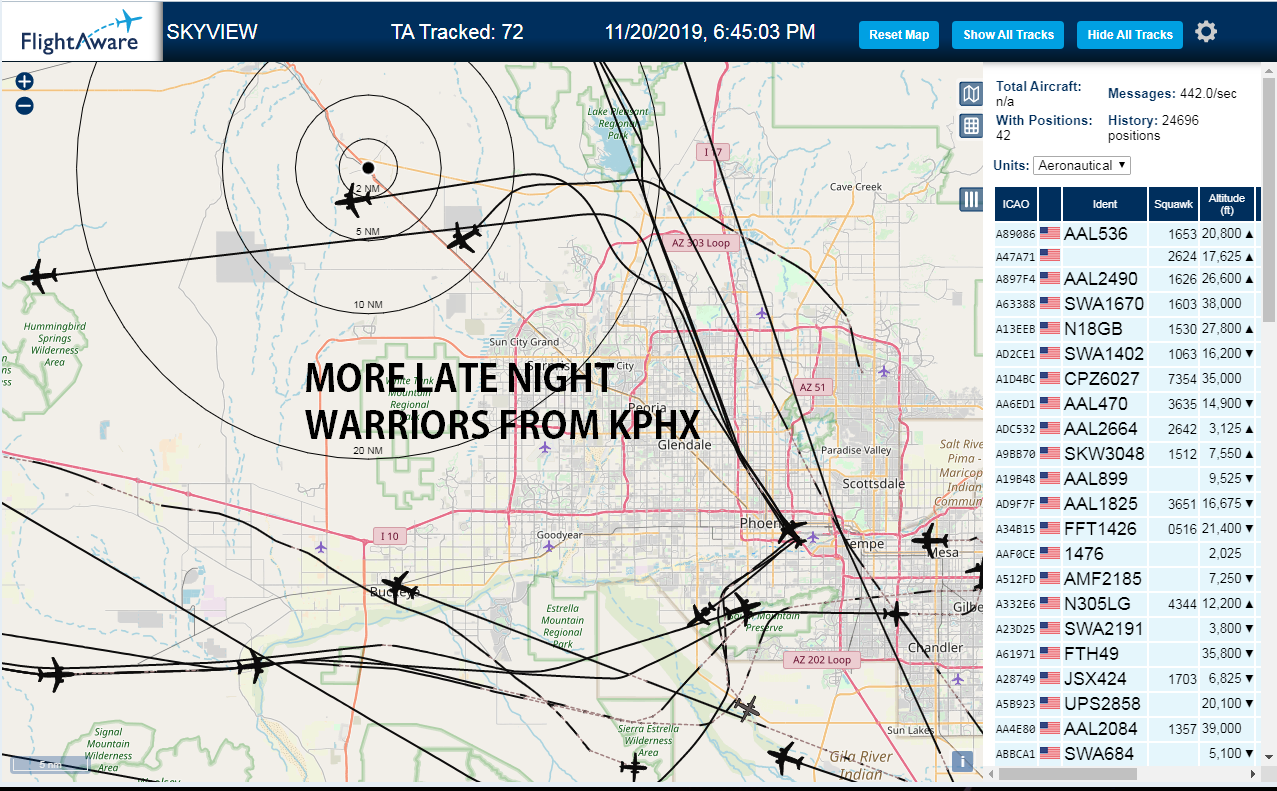Select the aircraft over Mesa

(x=929, y=539)
